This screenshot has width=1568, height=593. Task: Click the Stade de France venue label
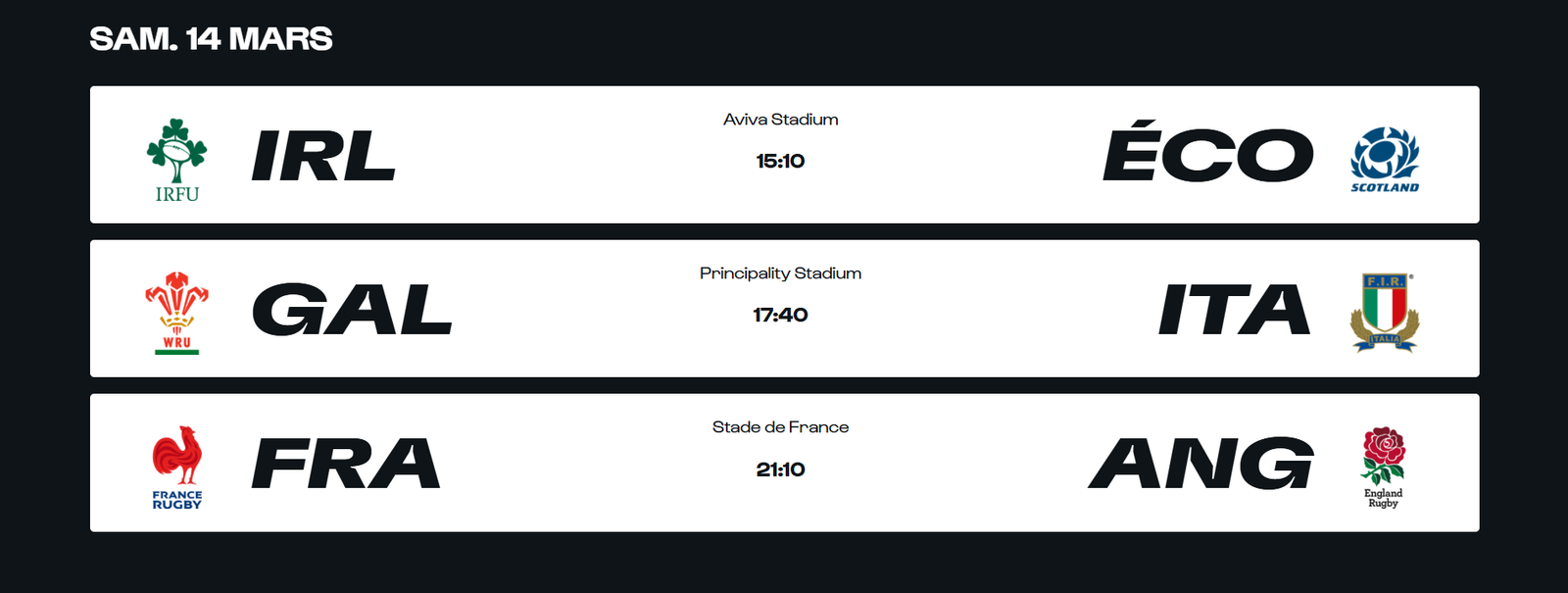click(x=780, y=427)
